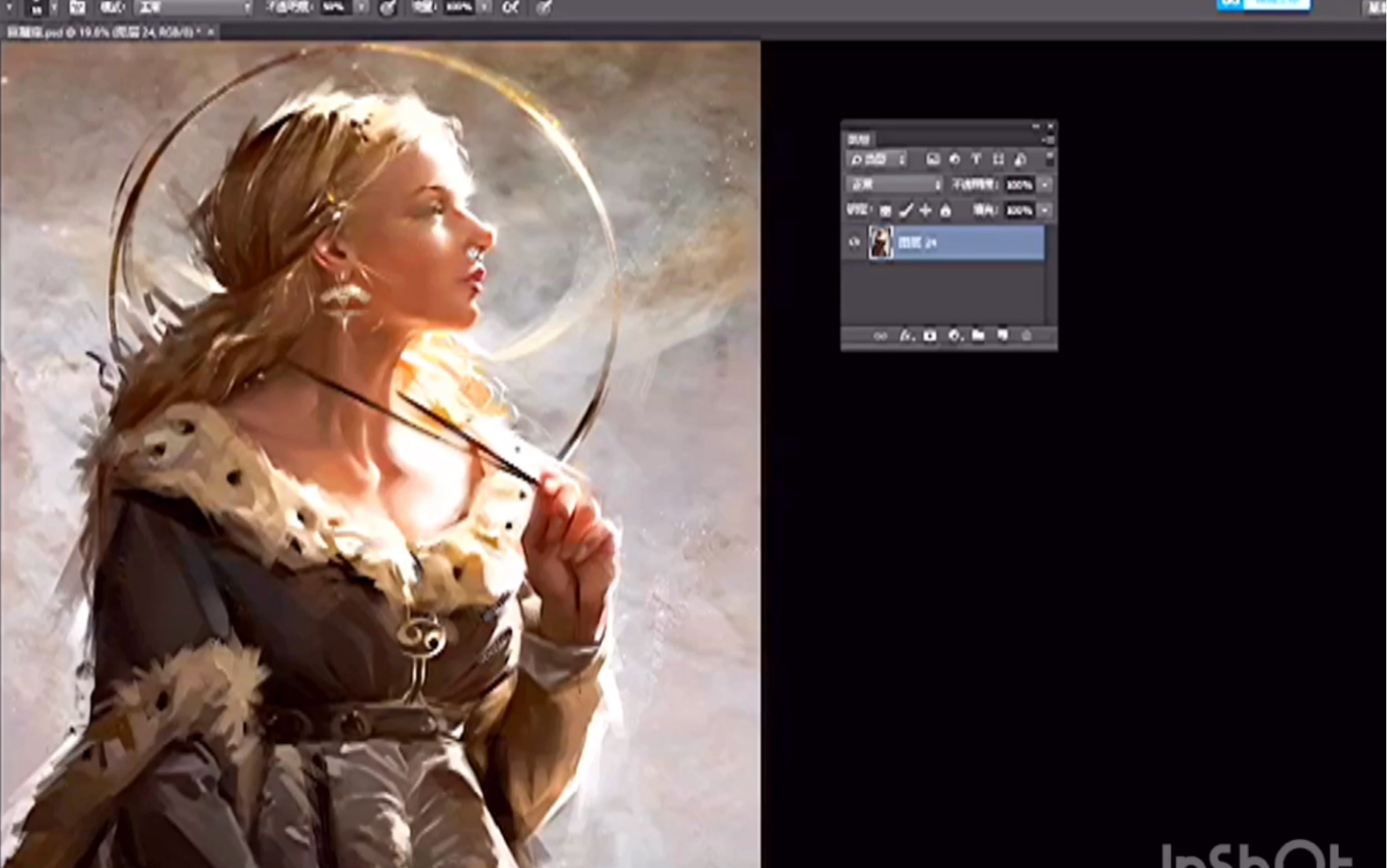Create a new layer group folder
The height and width of the screenshot is (868, 1387).
click(x=977, y=335)
